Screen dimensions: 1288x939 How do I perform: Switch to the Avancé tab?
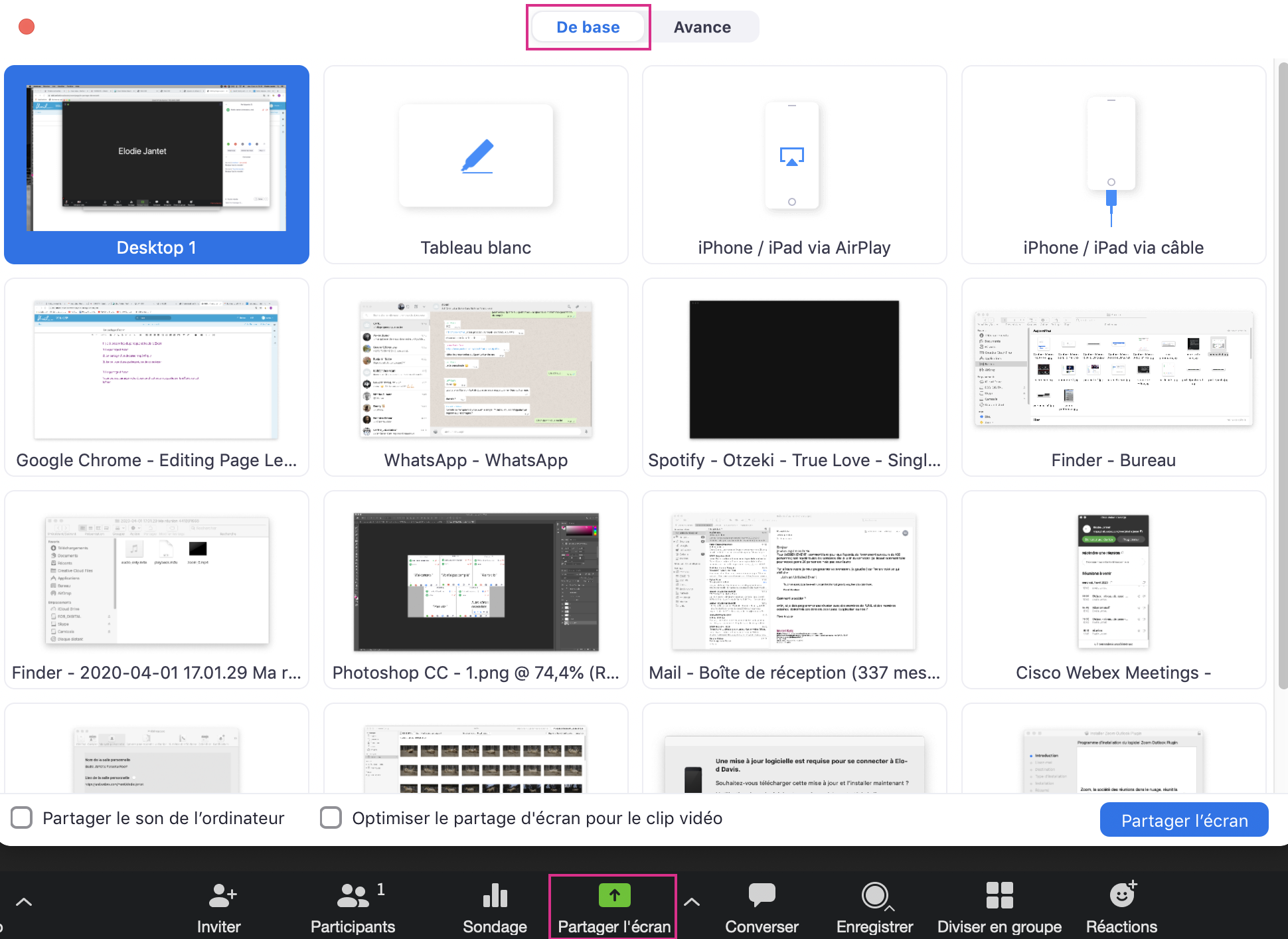(x=702, y=27)
